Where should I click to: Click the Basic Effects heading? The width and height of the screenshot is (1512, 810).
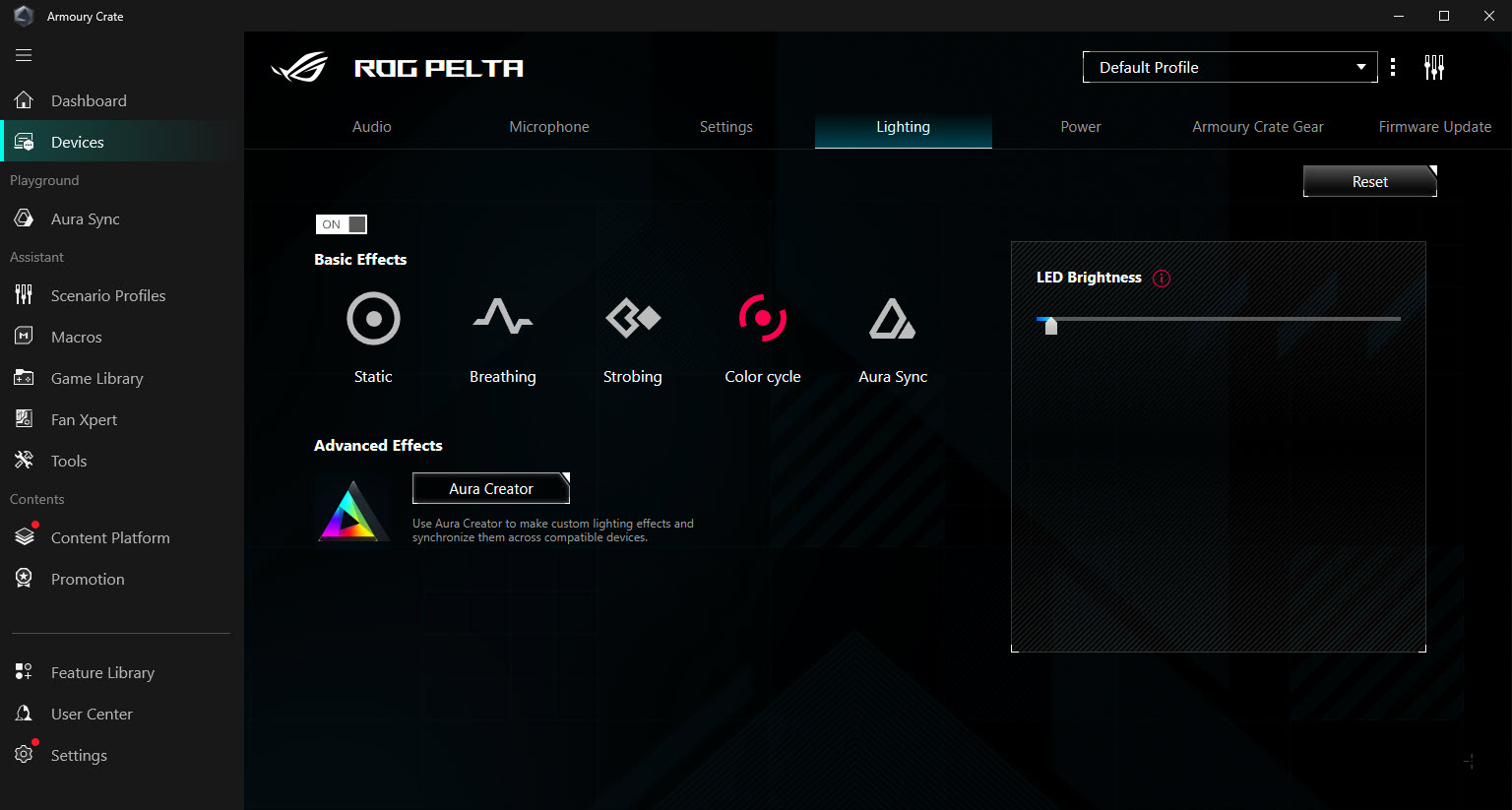360,259
